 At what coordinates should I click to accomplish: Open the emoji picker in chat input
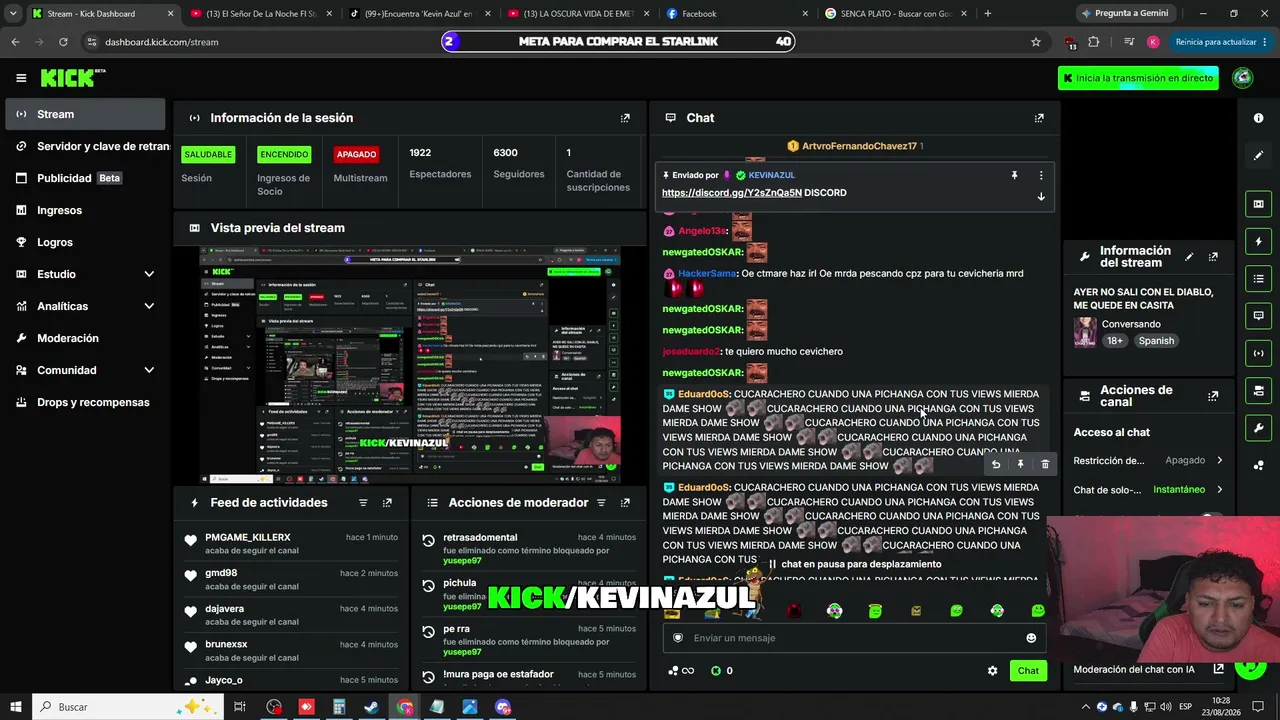coord(1031,638)
